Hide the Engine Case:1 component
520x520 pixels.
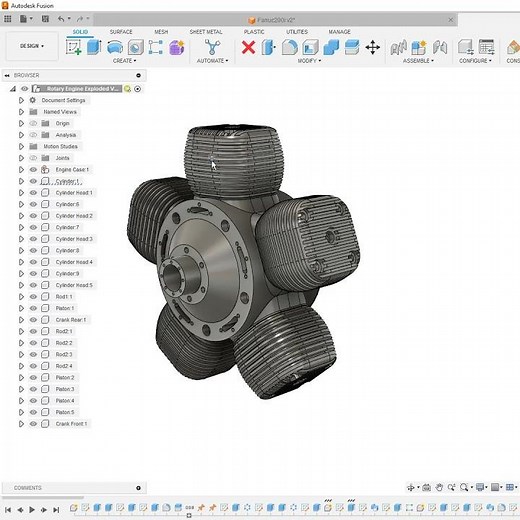pyautogui.click(x=33, y=170)
